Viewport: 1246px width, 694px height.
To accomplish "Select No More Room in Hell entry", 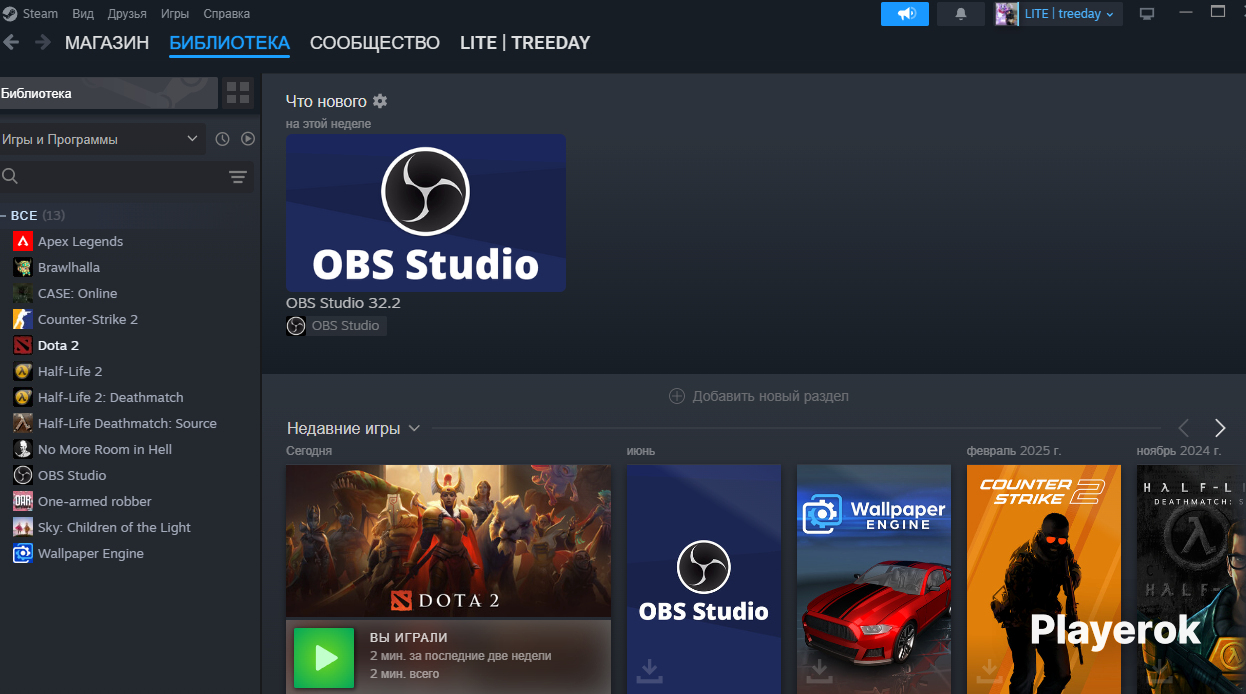I will (x=130, y=449).
